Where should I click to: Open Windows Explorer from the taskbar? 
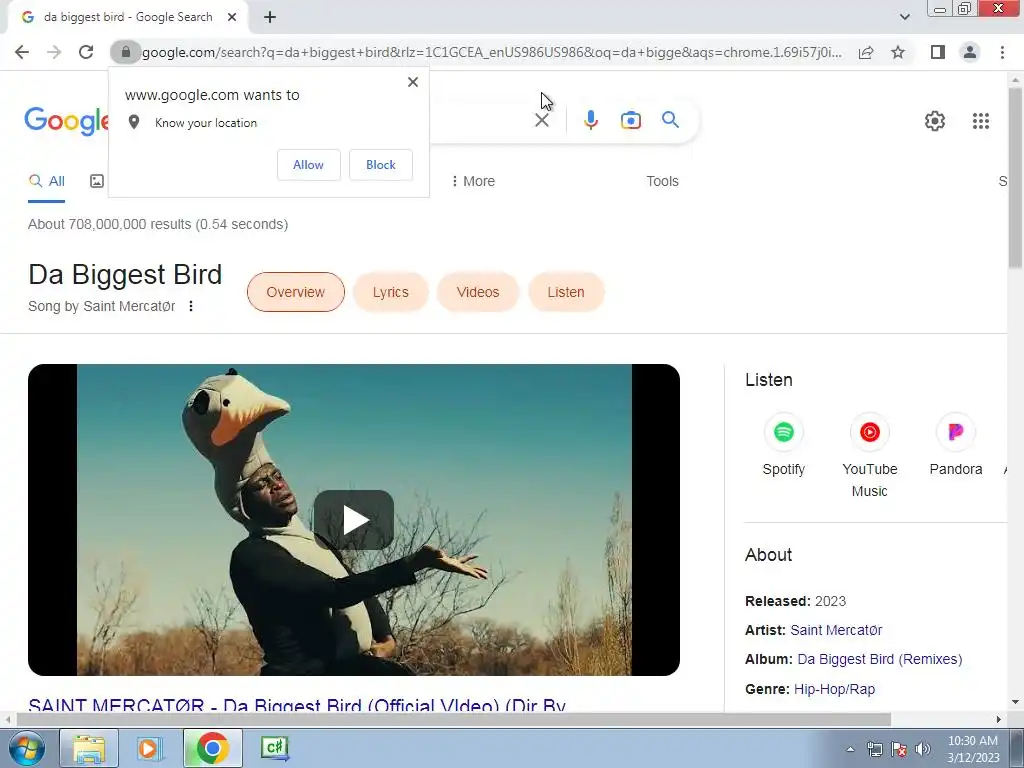pyautogui.click(x=89, y=748)
